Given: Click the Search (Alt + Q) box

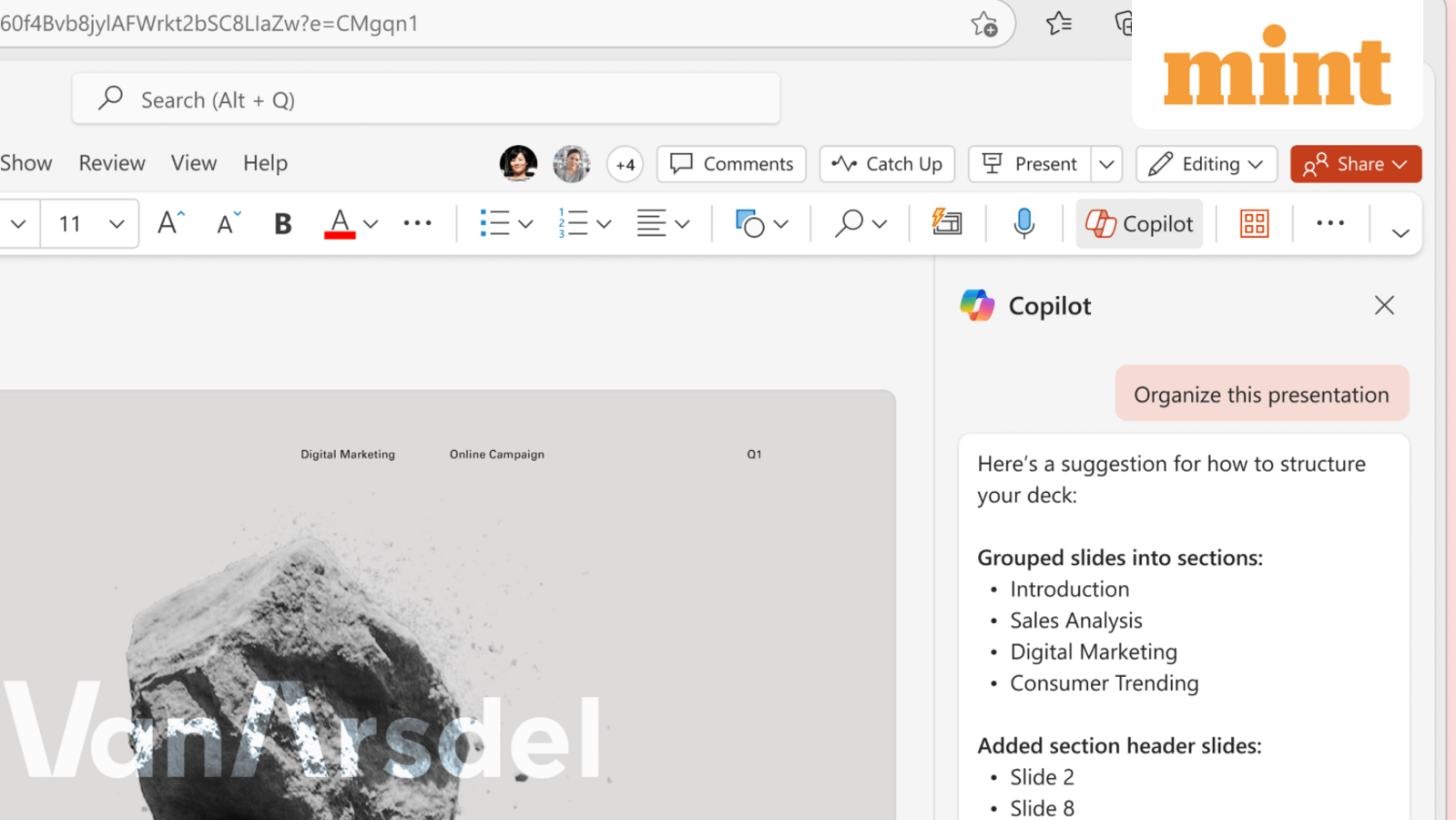Looking at the screenshot, I should pos(426,99).
